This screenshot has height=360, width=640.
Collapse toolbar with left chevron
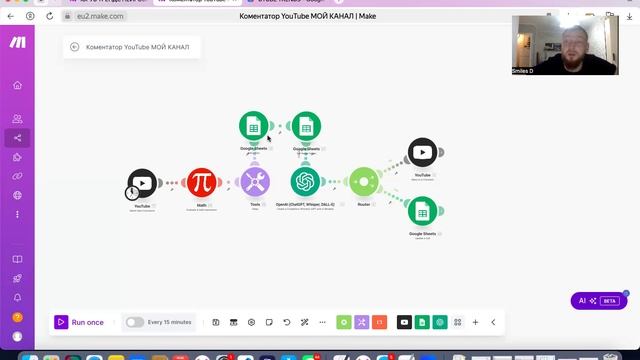coord(493,322)
